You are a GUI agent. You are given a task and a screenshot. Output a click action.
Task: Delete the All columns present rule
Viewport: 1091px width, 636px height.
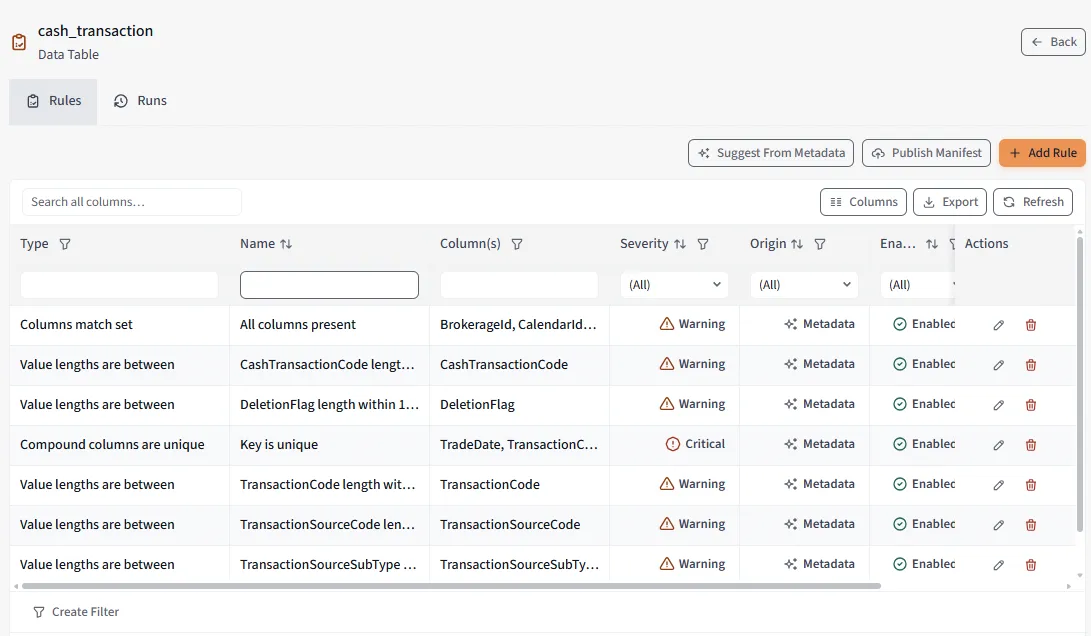tap(1031, 325)
